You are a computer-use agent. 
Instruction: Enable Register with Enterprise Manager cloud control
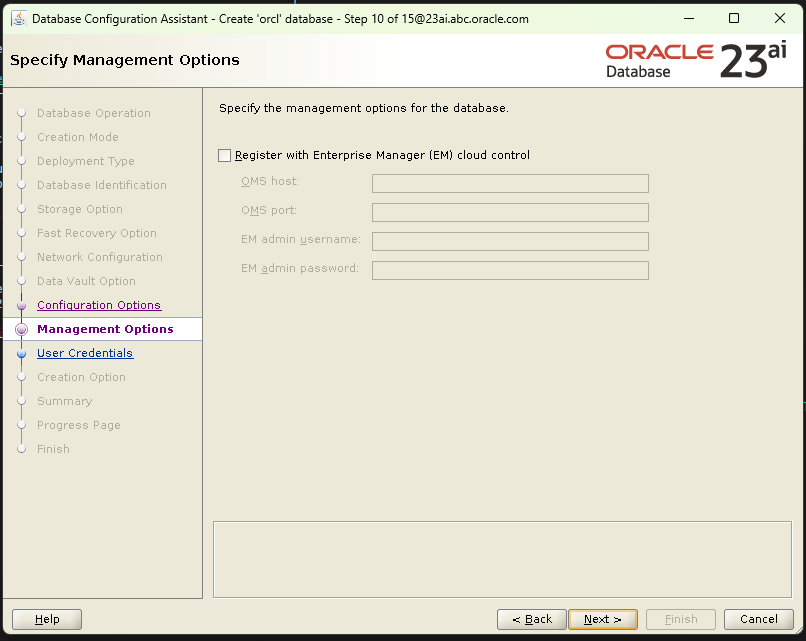(225, 155)
